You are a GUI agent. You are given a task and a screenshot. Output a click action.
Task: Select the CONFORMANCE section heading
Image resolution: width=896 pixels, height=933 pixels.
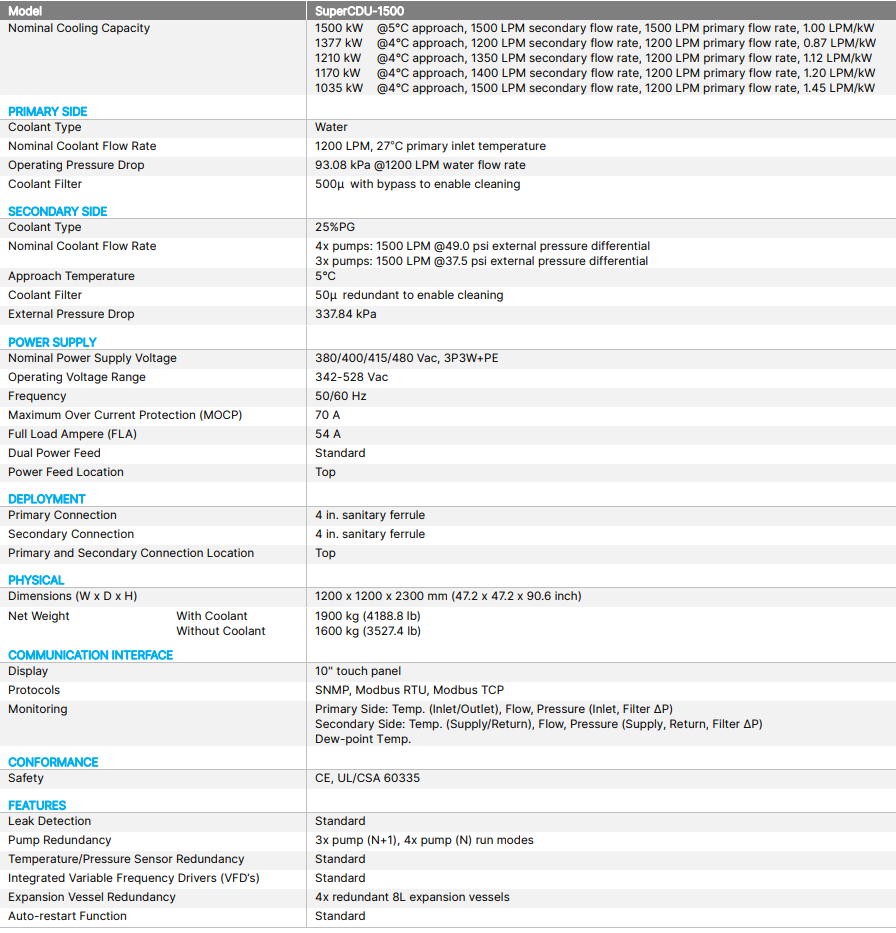point(53,762)
